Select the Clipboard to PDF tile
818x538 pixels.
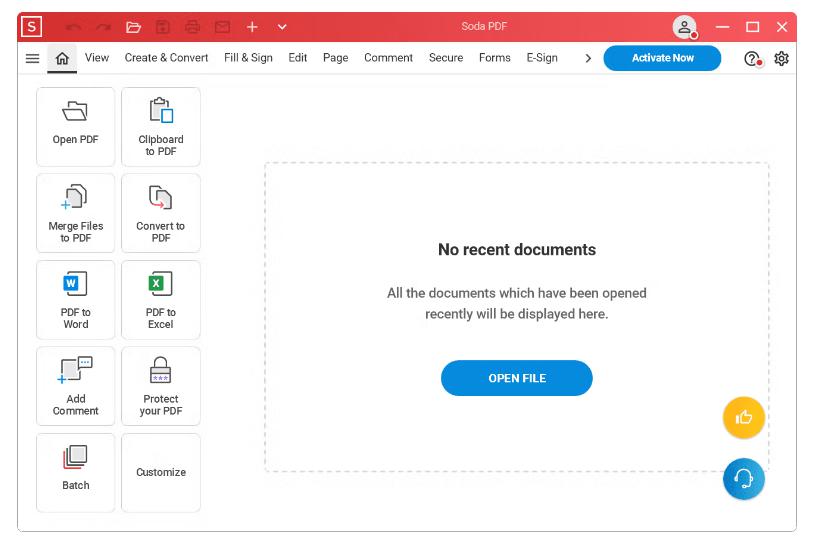[161, 126]
